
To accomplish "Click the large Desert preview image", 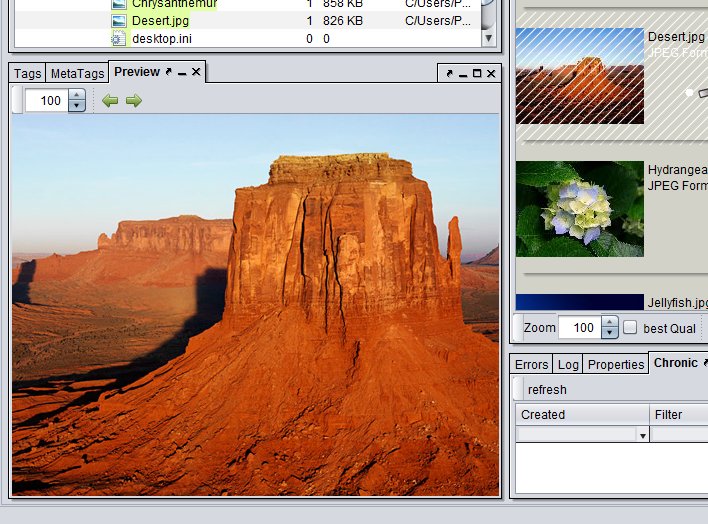I will (x=256, y=305).
